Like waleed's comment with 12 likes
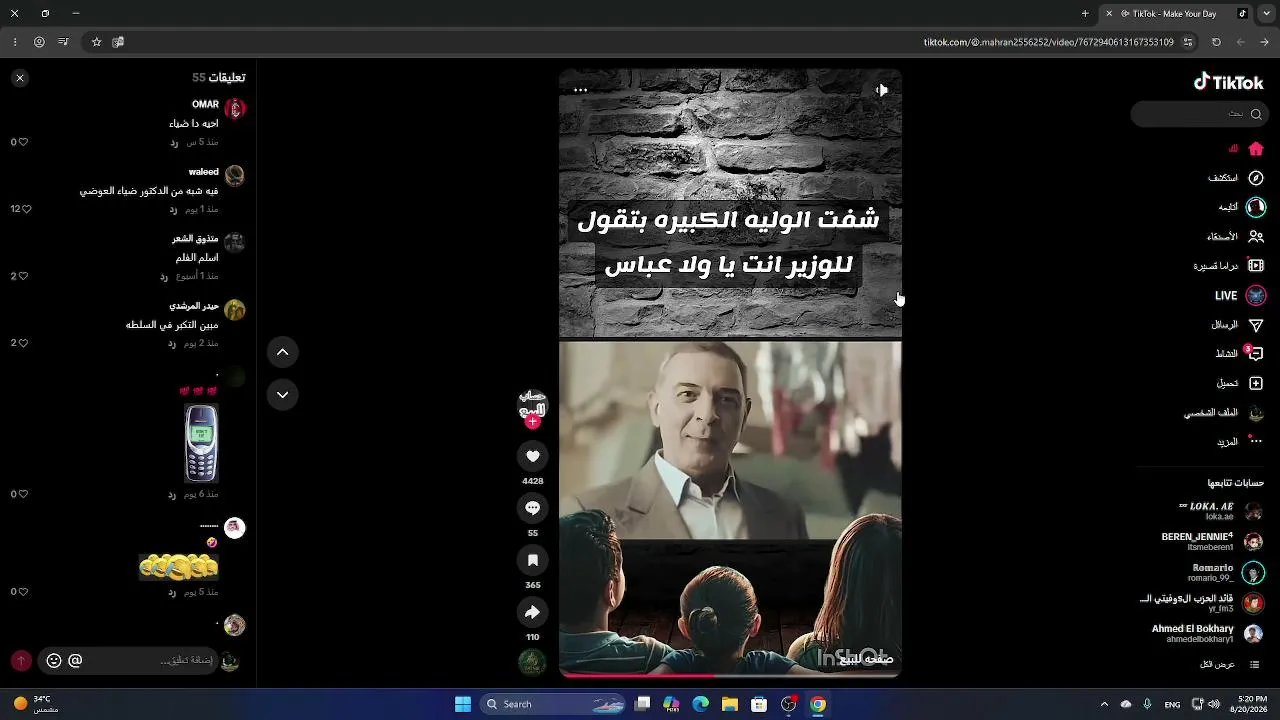Screen dimensions: 1280x720 pyautogui.click(x=26, y=209)
